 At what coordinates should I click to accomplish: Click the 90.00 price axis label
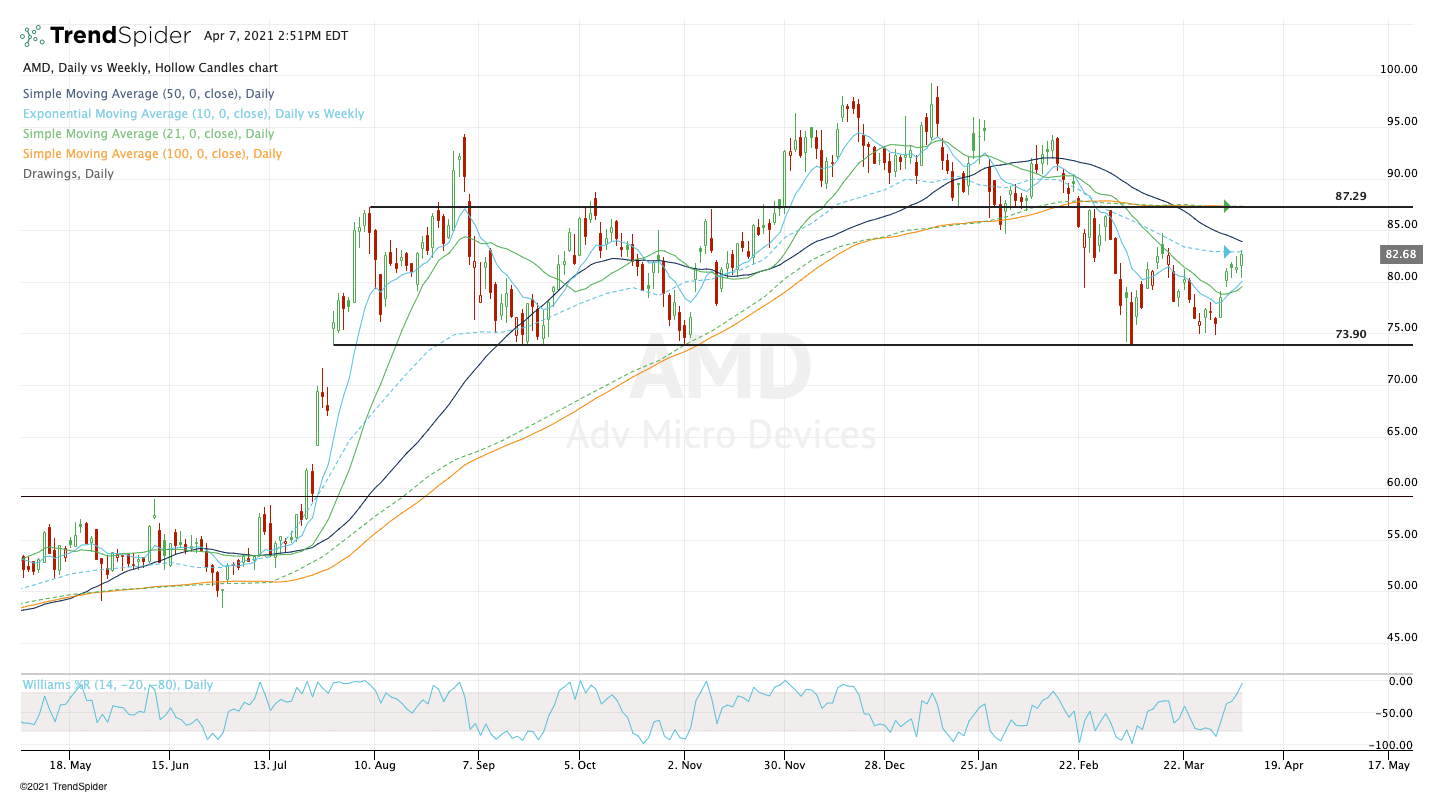click(x=1401, y=173)
